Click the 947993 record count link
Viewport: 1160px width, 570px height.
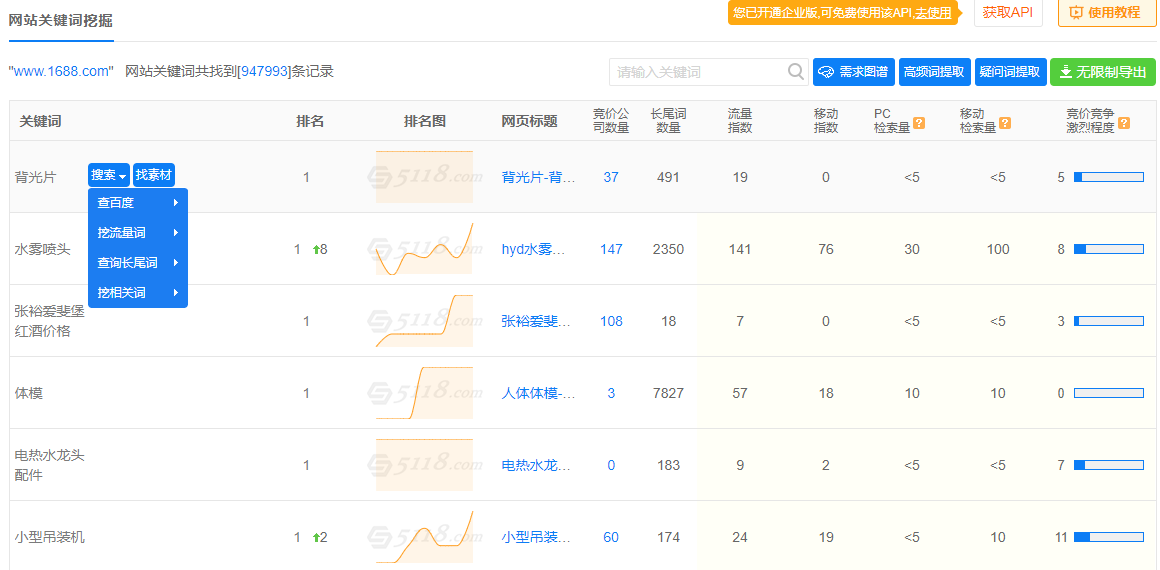point(263,72)
